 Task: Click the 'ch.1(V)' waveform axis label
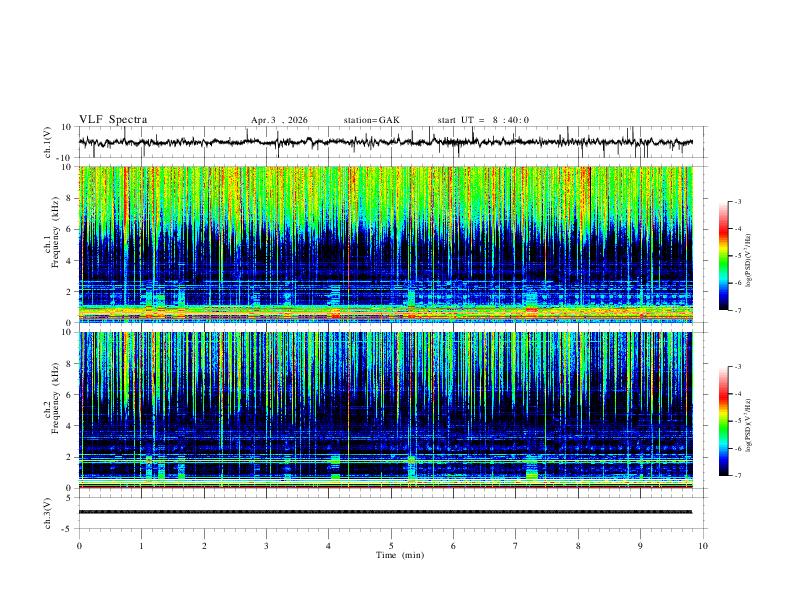(48, 142)
